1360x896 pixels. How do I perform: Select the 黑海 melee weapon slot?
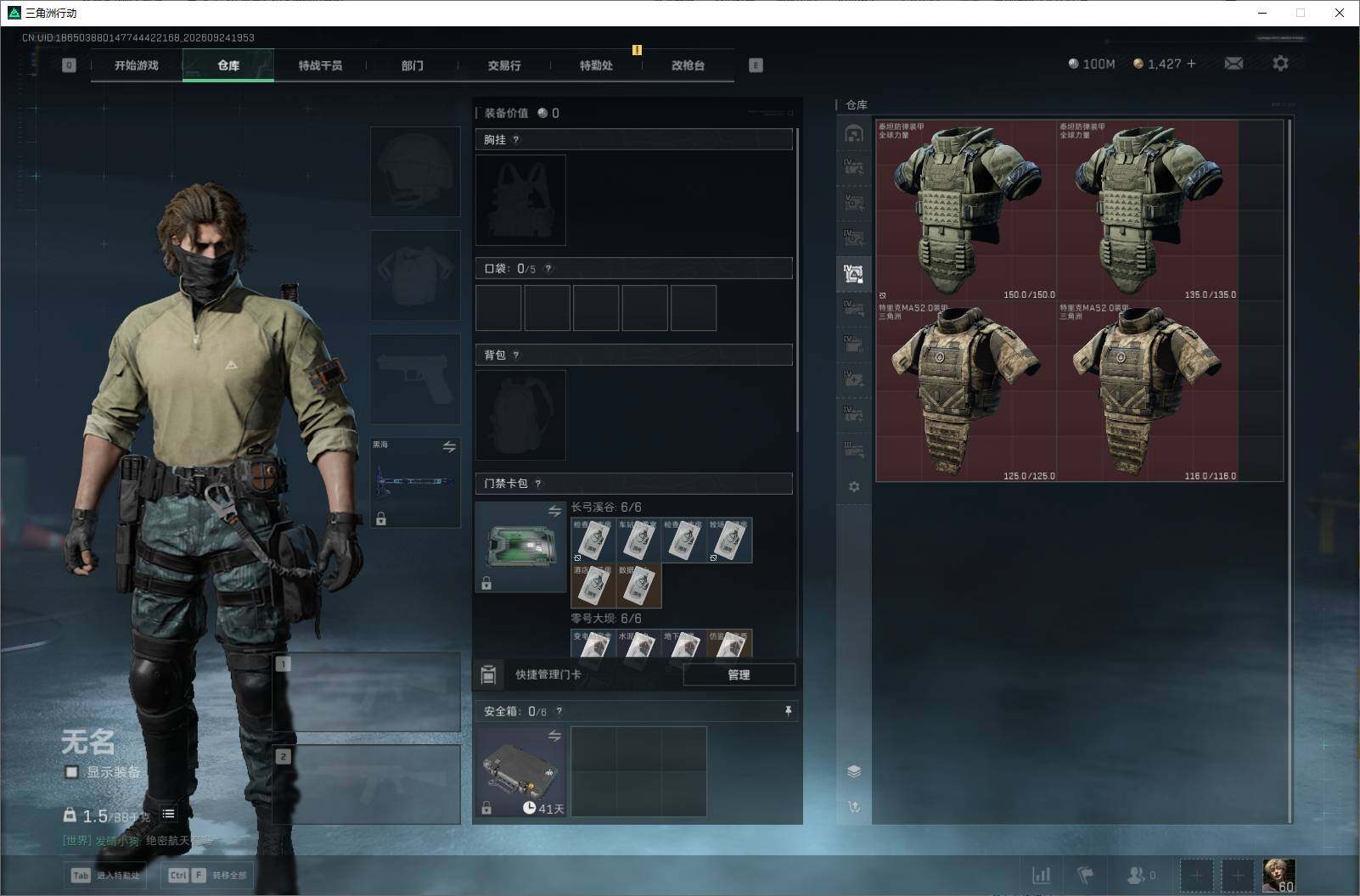click(415, 482)
